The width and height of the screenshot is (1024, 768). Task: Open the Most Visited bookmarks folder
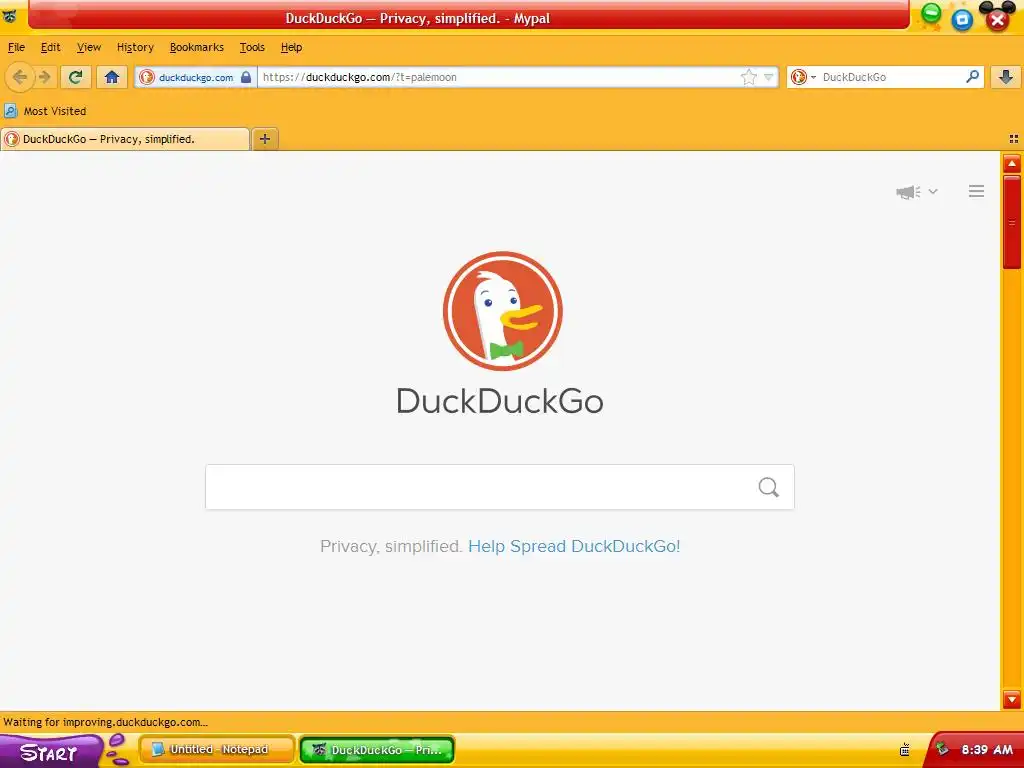click(x=46, y=111)
